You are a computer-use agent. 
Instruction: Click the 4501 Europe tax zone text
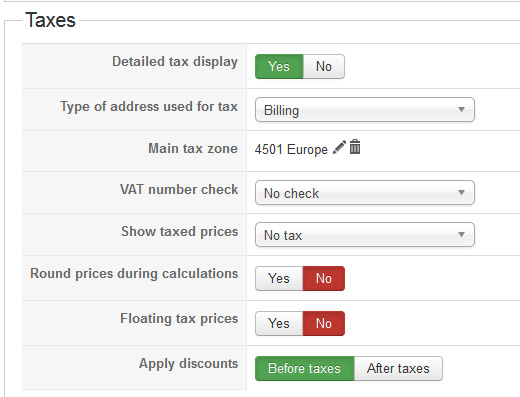click(291, 149)
